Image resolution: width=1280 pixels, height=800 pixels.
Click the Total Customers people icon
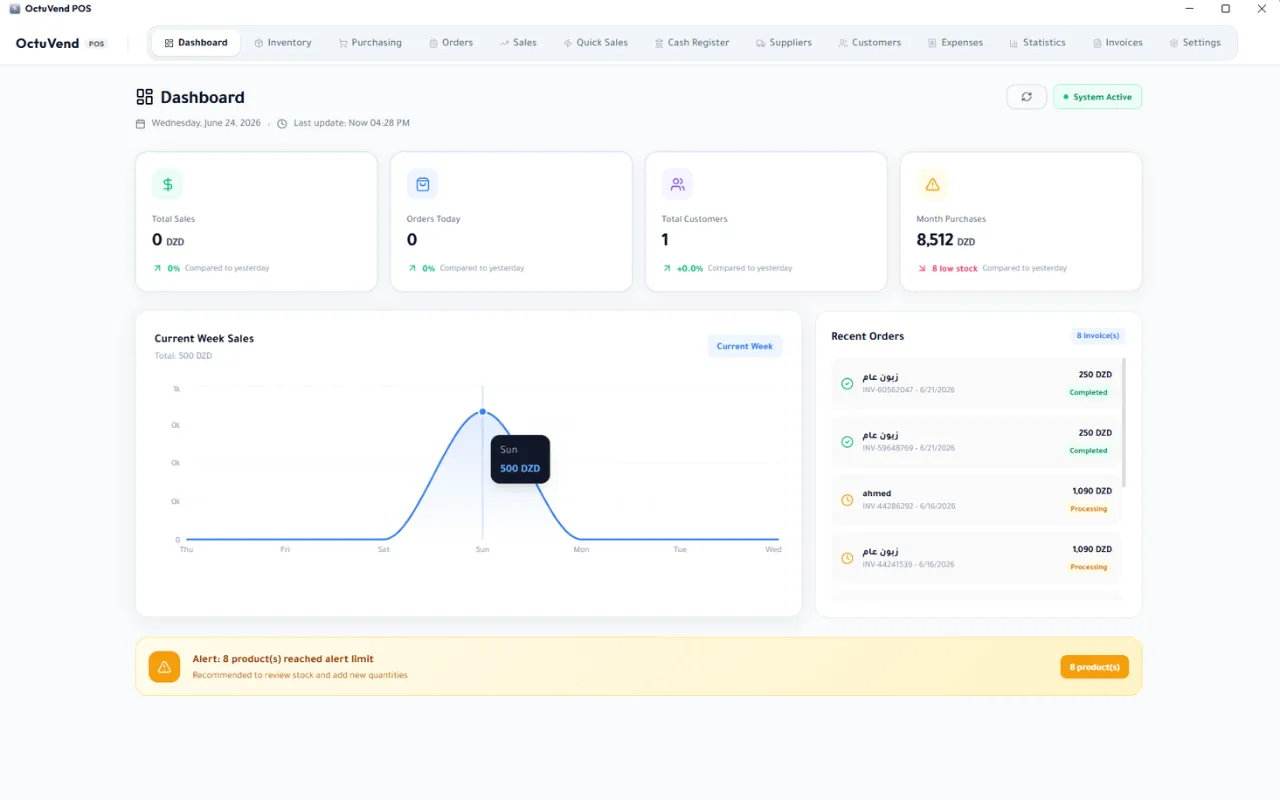pyautogui.click(x=677, y=184)
